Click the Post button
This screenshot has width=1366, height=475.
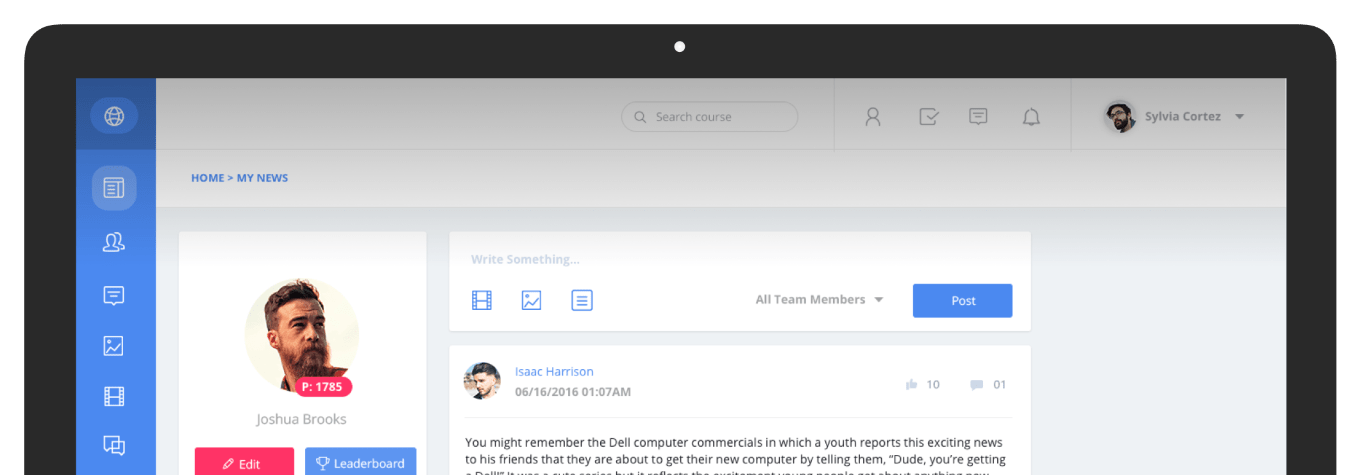click(x=962, y=301)
